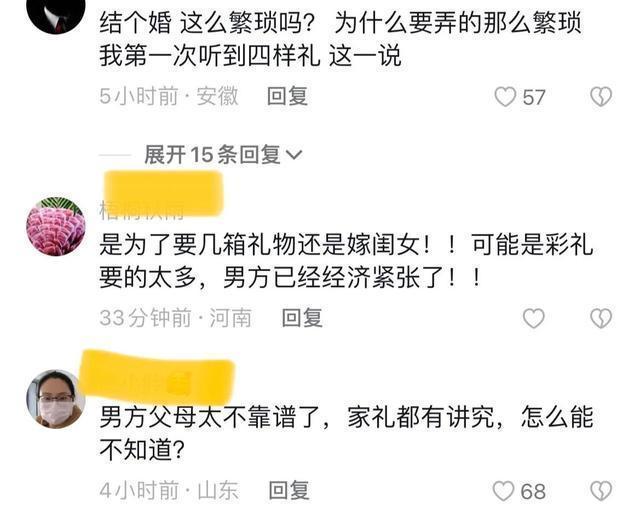Reply to the Anhui comment via 回复

pyautogui.click(x=287, y=97)
